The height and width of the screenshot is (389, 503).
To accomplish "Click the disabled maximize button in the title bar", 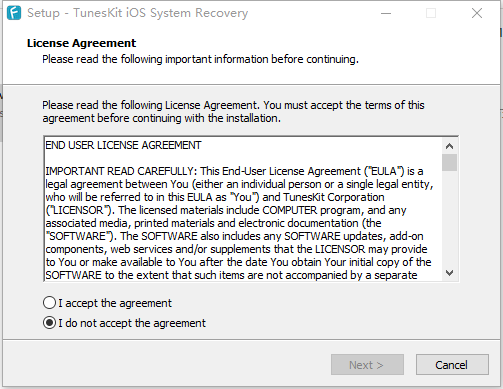I will tap(431, 13).
